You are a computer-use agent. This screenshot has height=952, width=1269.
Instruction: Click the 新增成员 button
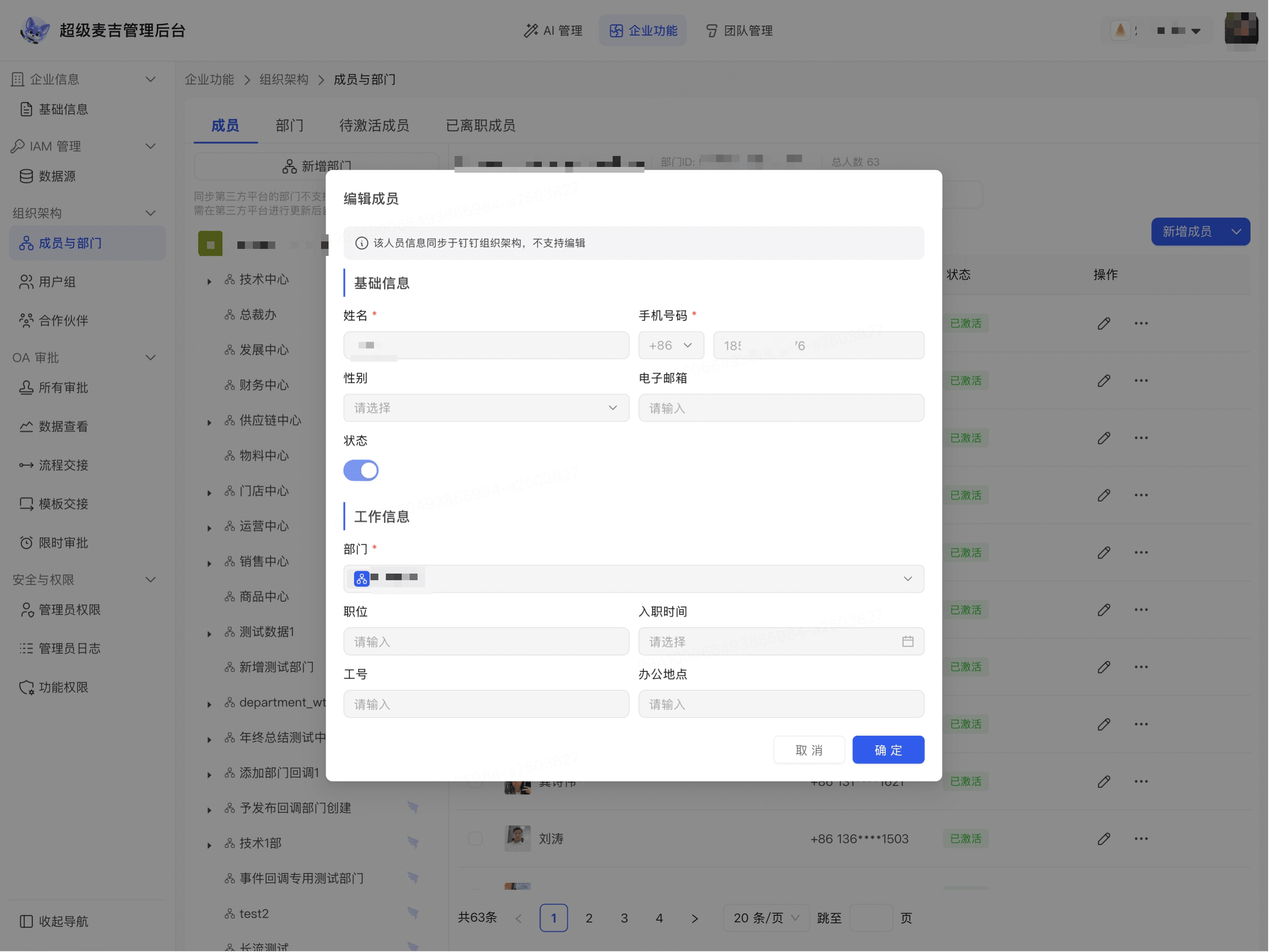pyautogui.click(x=1187, y=232)
